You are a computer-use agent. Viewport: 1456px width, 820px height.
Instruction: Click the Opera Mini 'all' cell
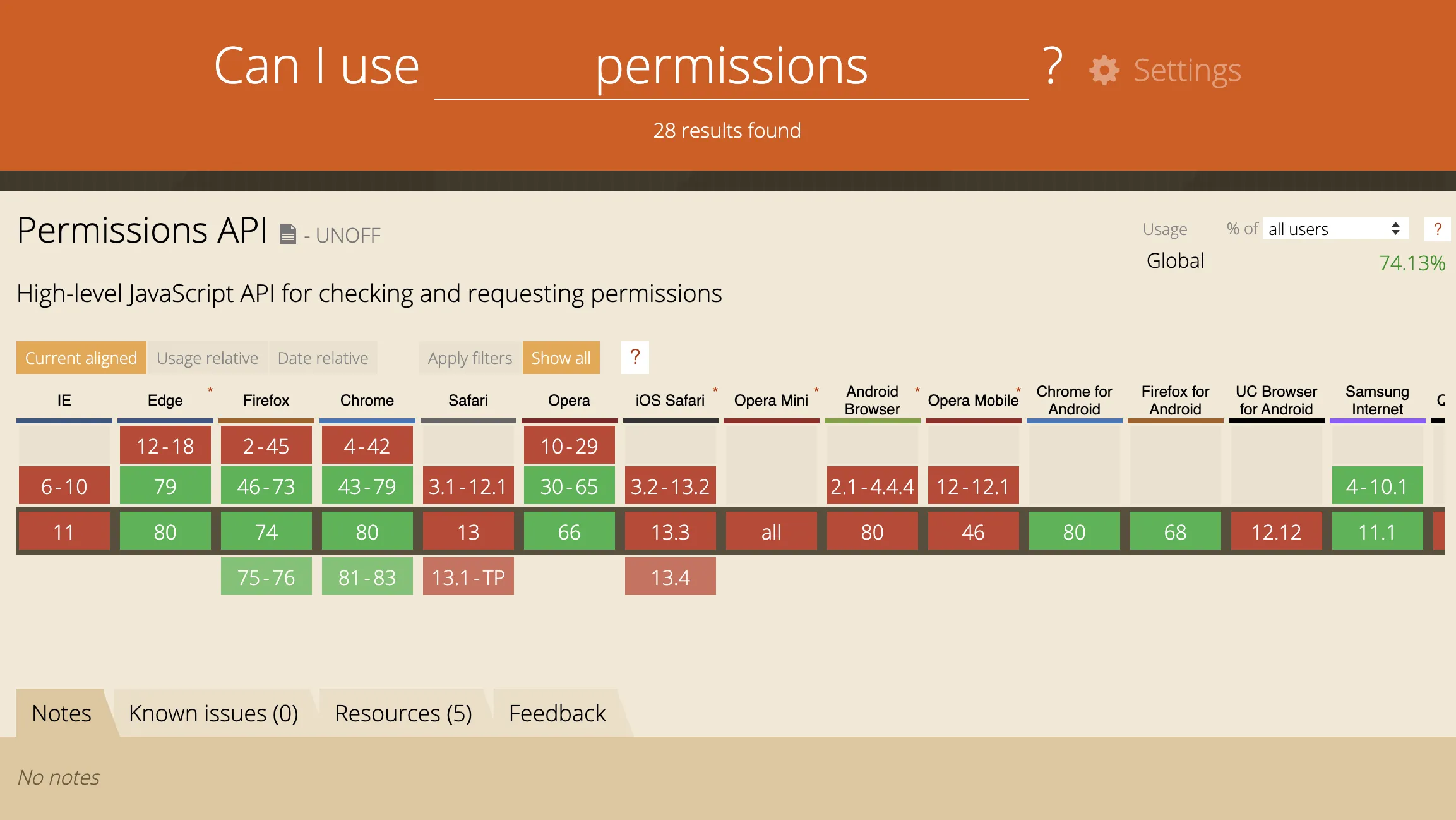coord(772,531)
